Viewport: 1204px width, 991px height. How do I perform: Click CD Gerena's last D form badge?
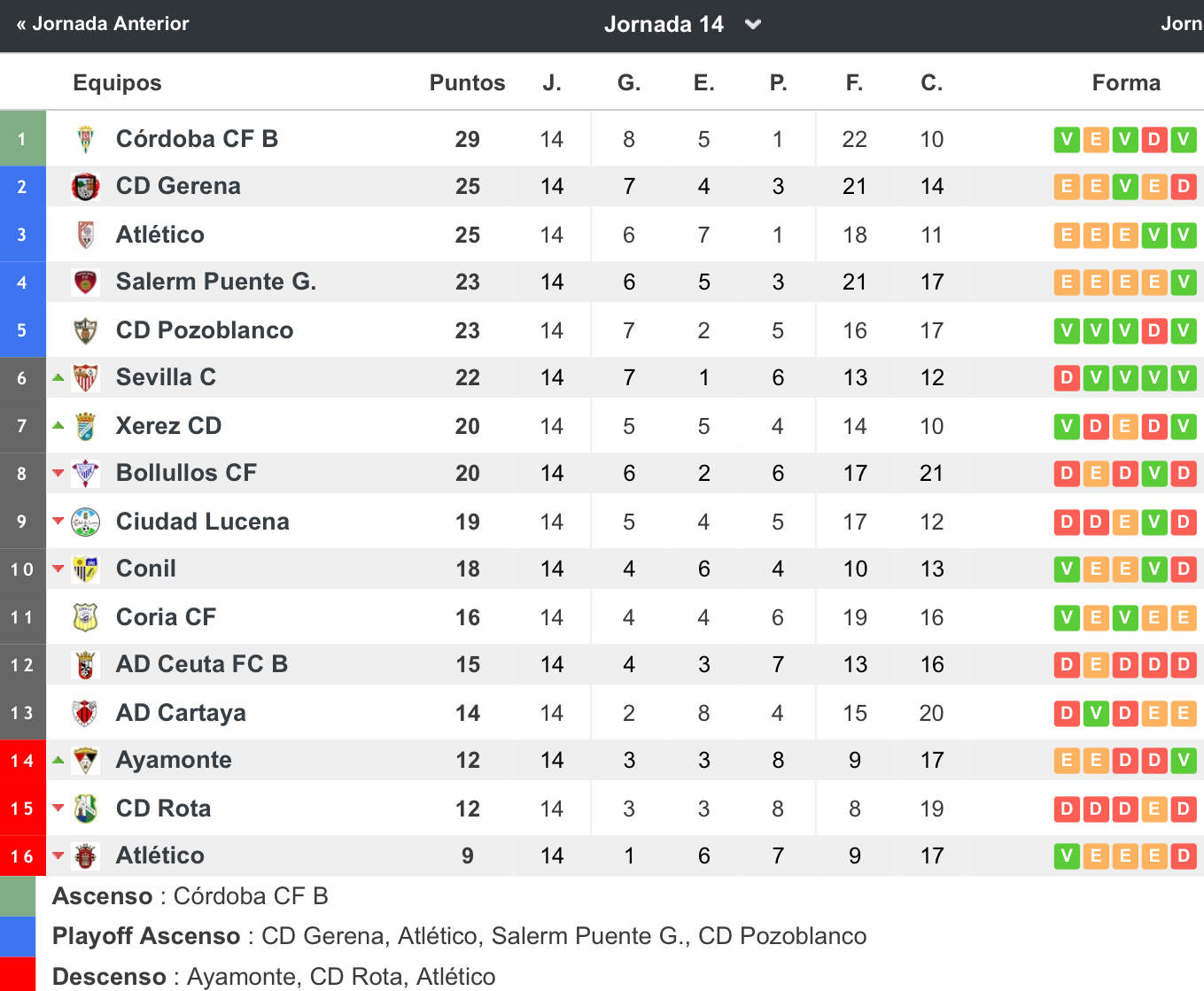1184,187
